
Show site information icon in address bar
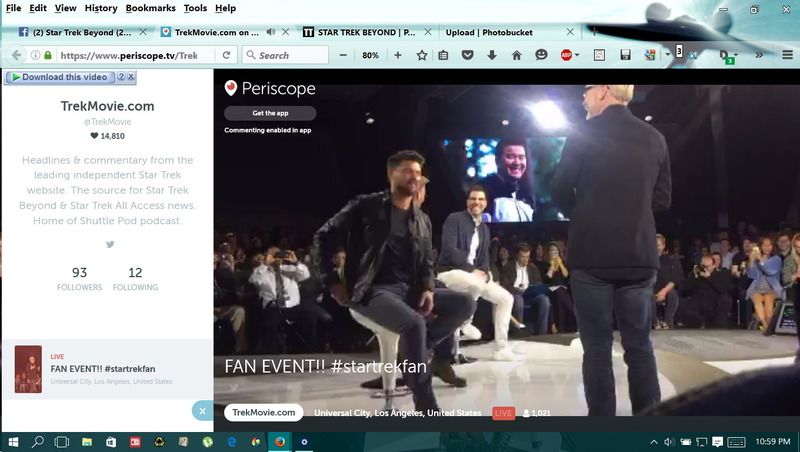point(35,55)
